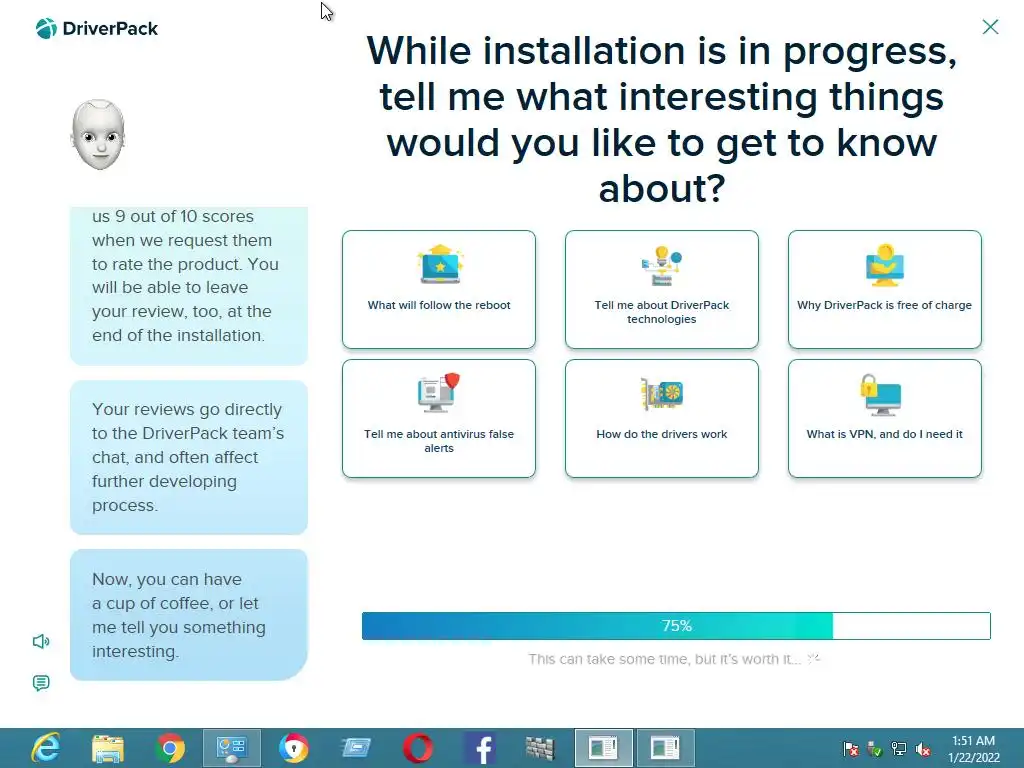Select 'What is VPN, and do I need it' card
Viewport: 1024px width, 768px height.
[884, 419]
